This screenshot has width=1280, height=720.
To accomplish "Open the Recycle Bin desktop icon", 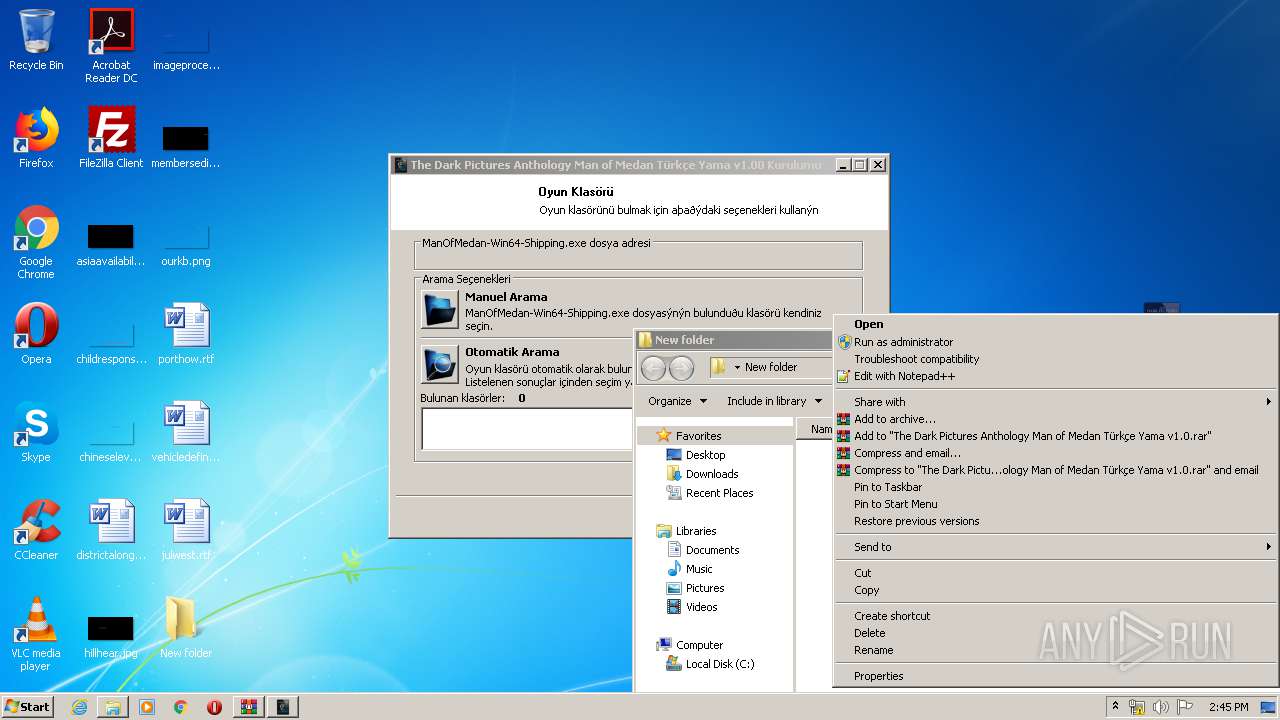I will coord(36,40).
